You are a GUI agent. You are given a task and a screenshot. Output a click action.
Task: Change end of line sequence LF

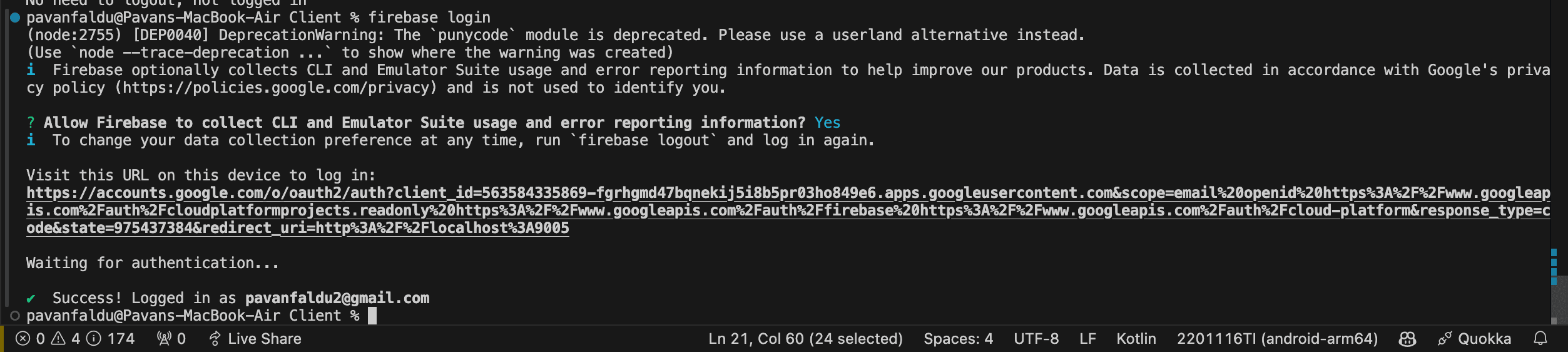click(x=1087, y=339)
